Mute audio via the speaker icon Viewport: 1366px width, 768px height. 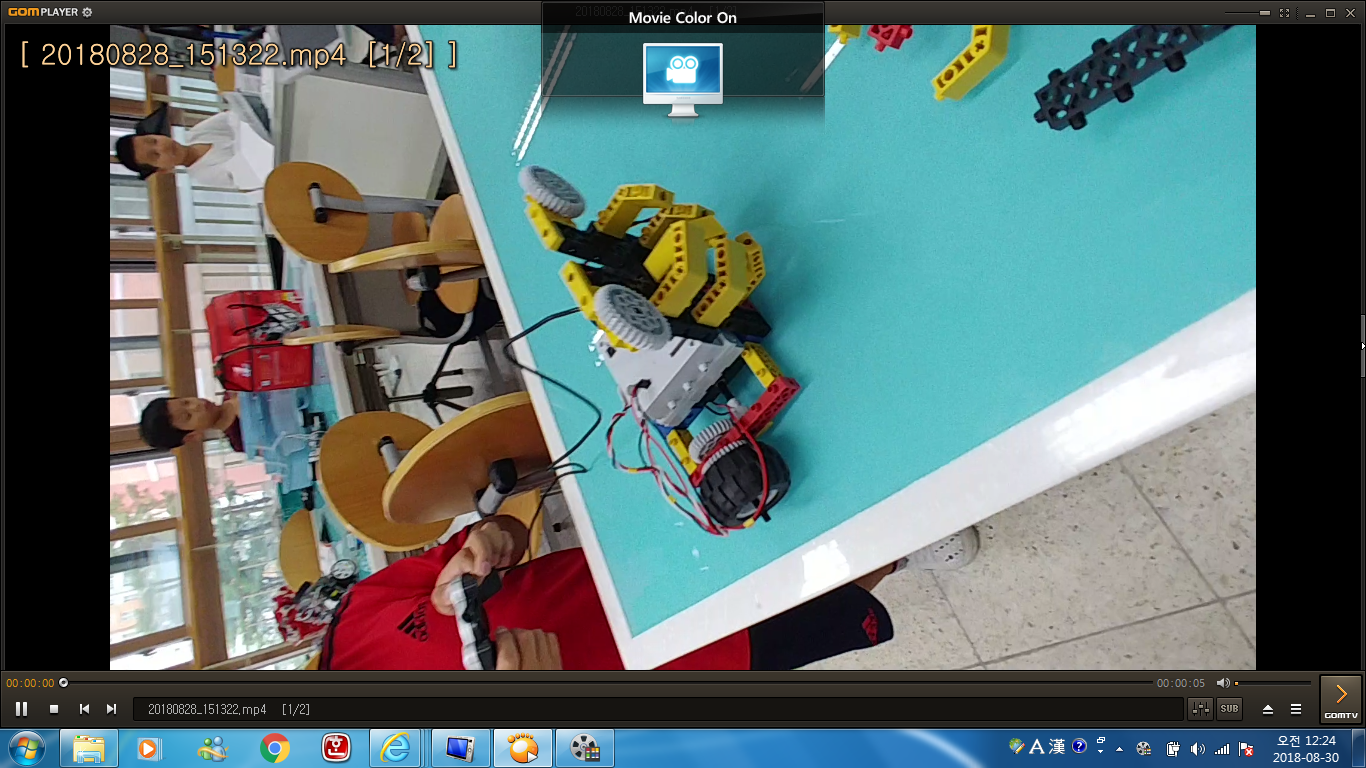[x=1222, y=683]
